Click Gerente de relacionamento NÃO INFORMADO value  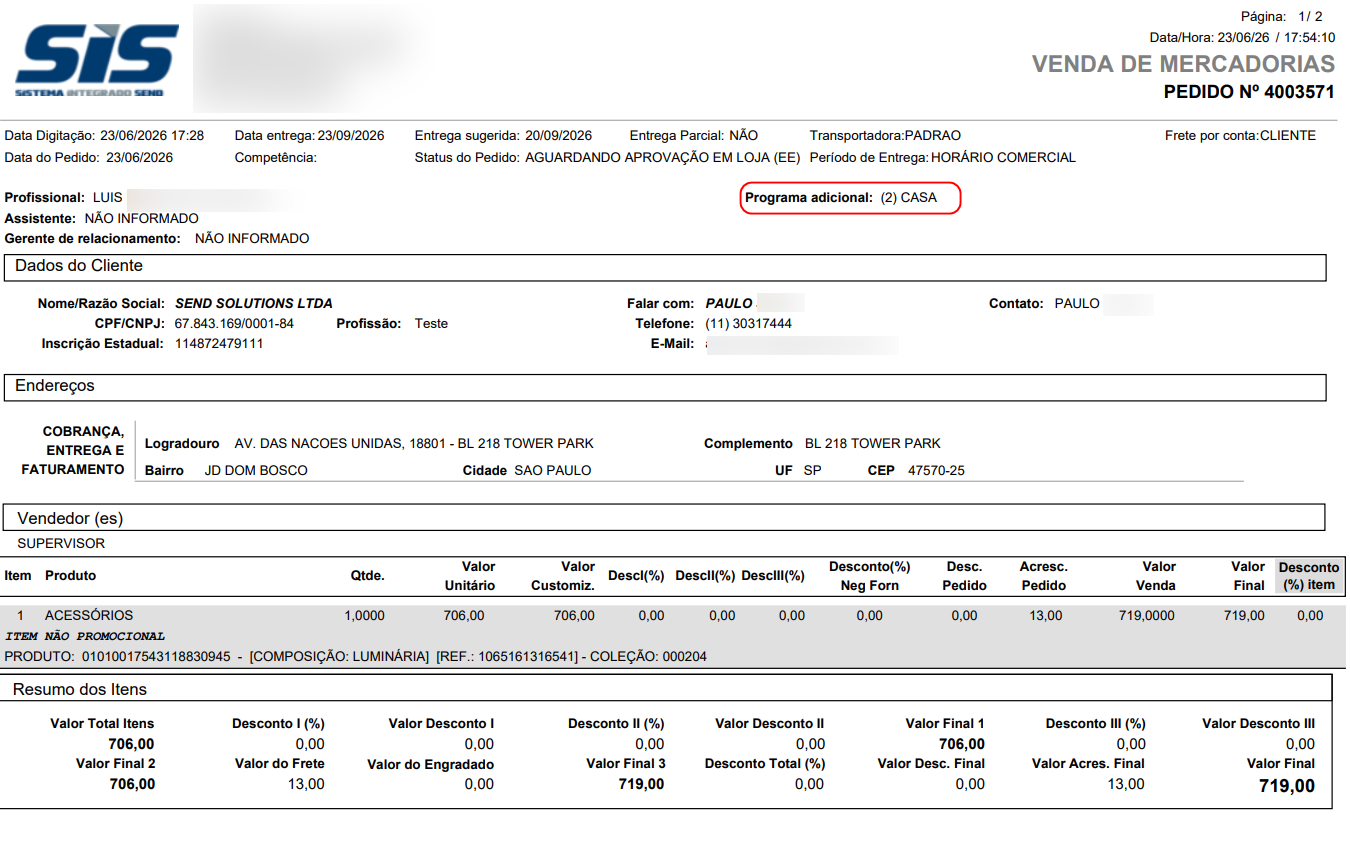coord(252,238)
